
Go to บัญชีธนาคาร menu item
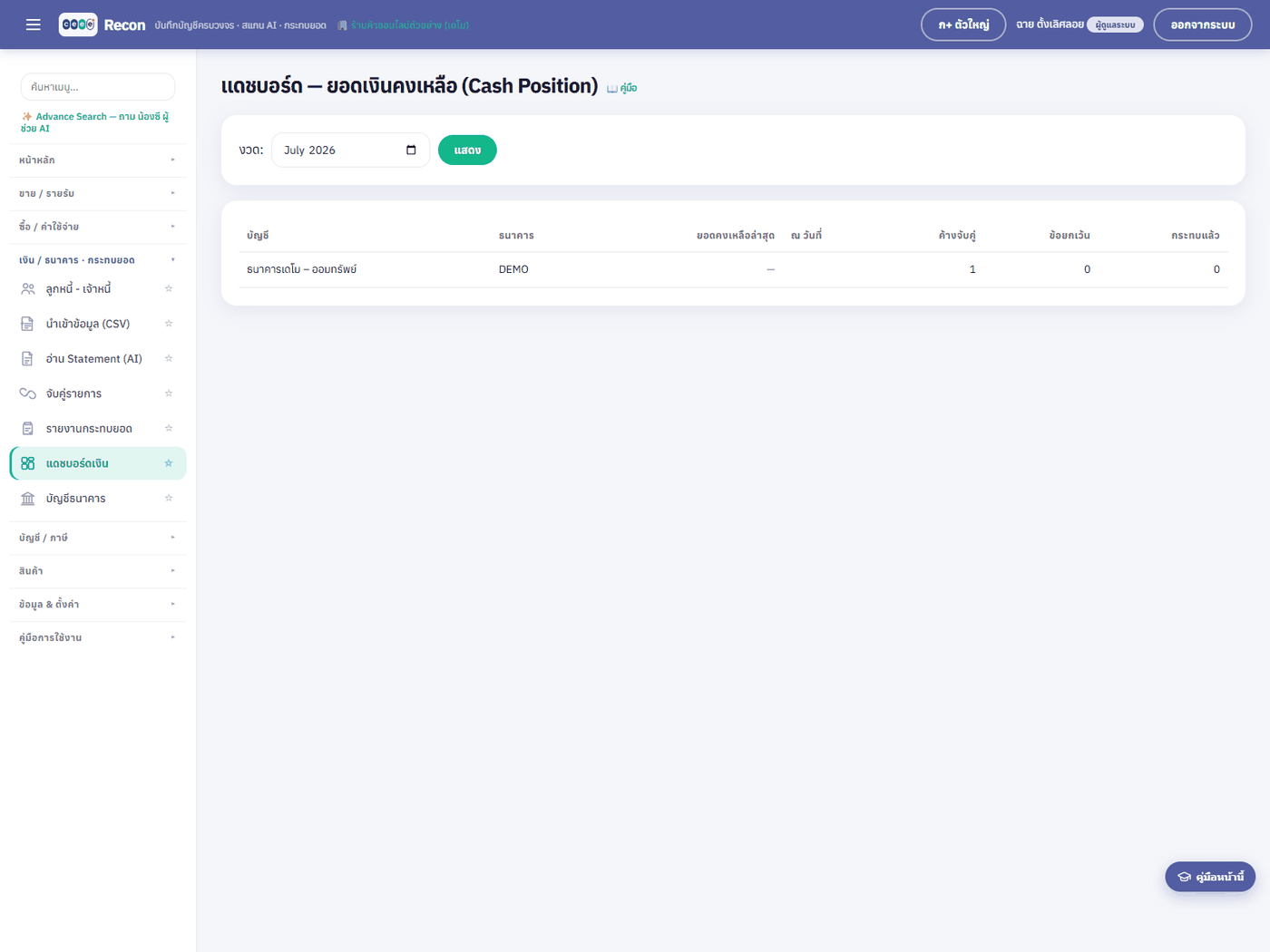tap(98, 499)
